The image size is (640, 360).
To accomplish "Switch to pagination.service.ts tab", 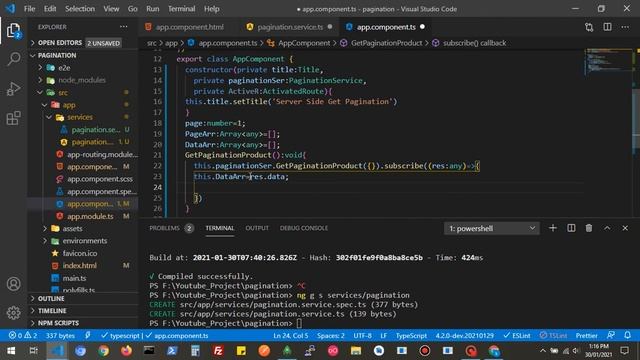I will (290, 27).
